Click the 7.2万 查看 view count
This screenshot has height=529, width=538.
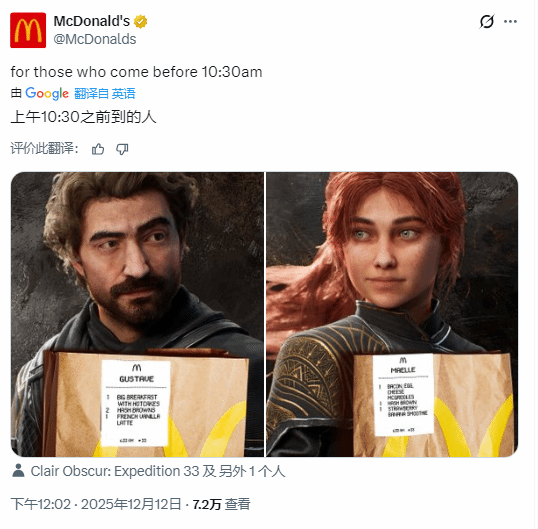[x=222, y=504]
